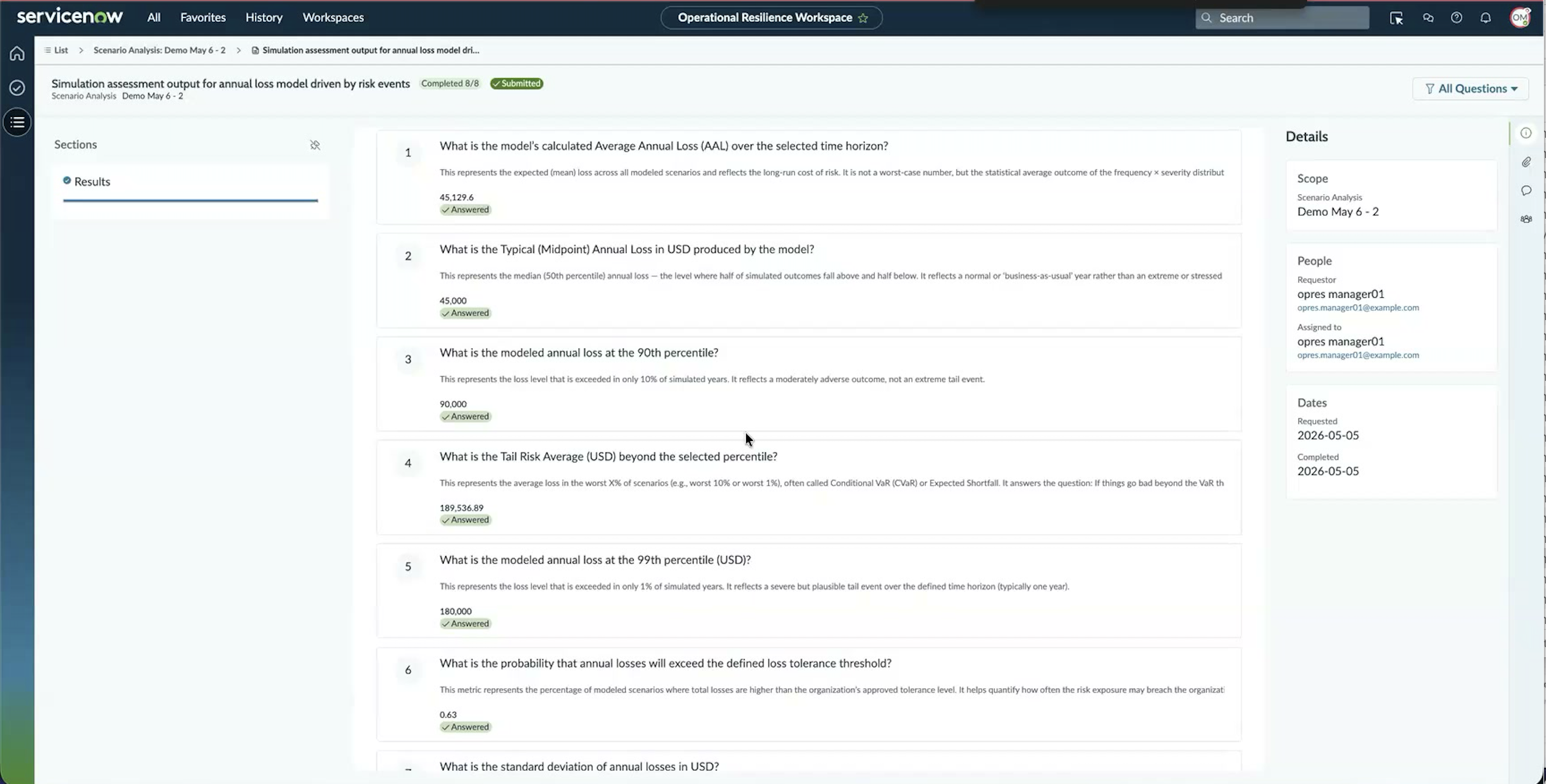The width and height of the screenshot is (1546, 784).
Task: Favorite the Operational Resilience Workspace star
Action: tap(863, 18)
